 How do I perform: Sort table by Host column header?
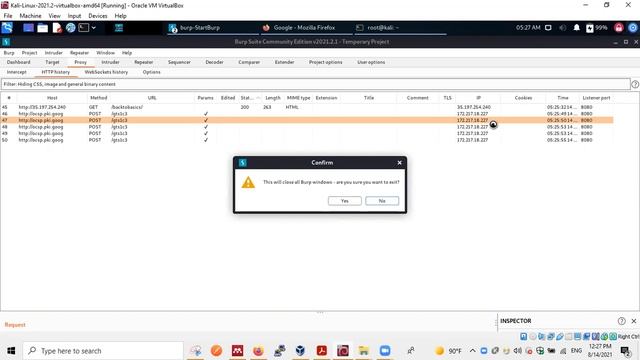coord(52,98)
